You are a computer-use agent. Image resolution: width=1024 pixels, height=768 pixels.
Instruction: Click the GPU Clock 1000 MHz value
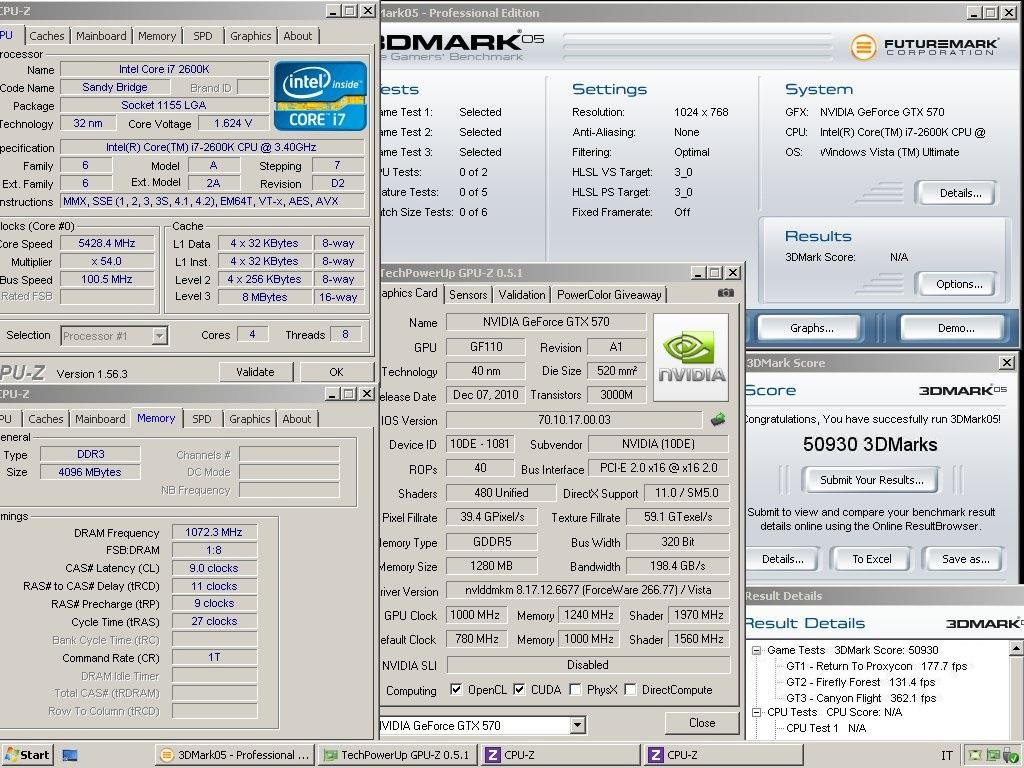475,615
